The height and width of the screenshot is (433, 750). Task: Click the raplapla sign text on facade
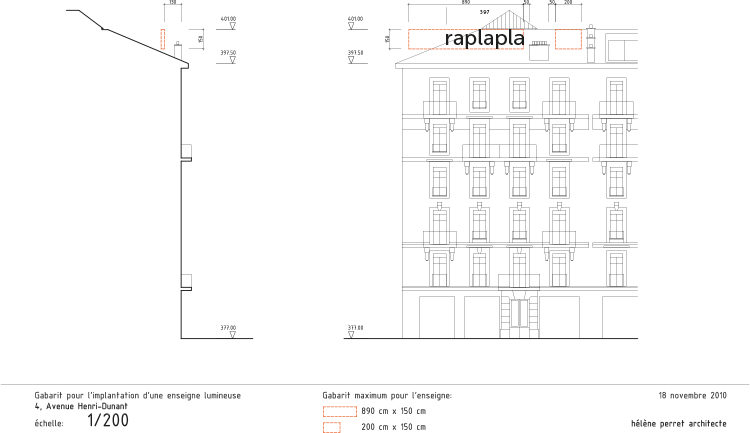pyautogui.click(x=484, y=39)
